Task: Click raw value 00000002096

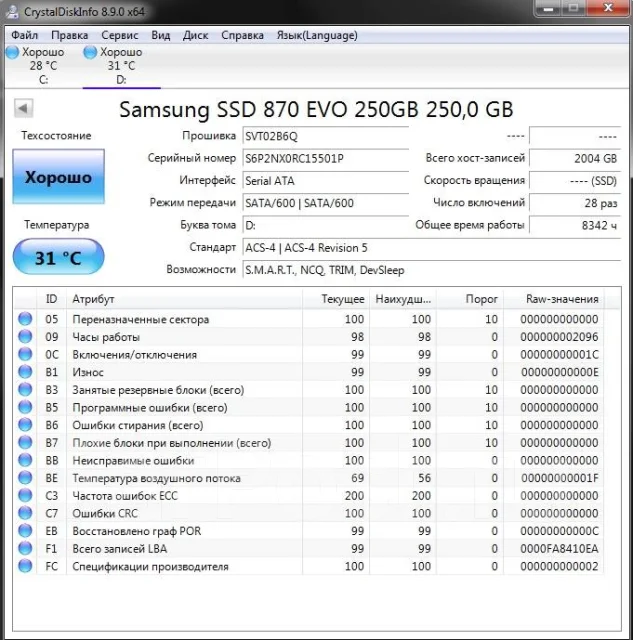Action: tap(559, 337)
